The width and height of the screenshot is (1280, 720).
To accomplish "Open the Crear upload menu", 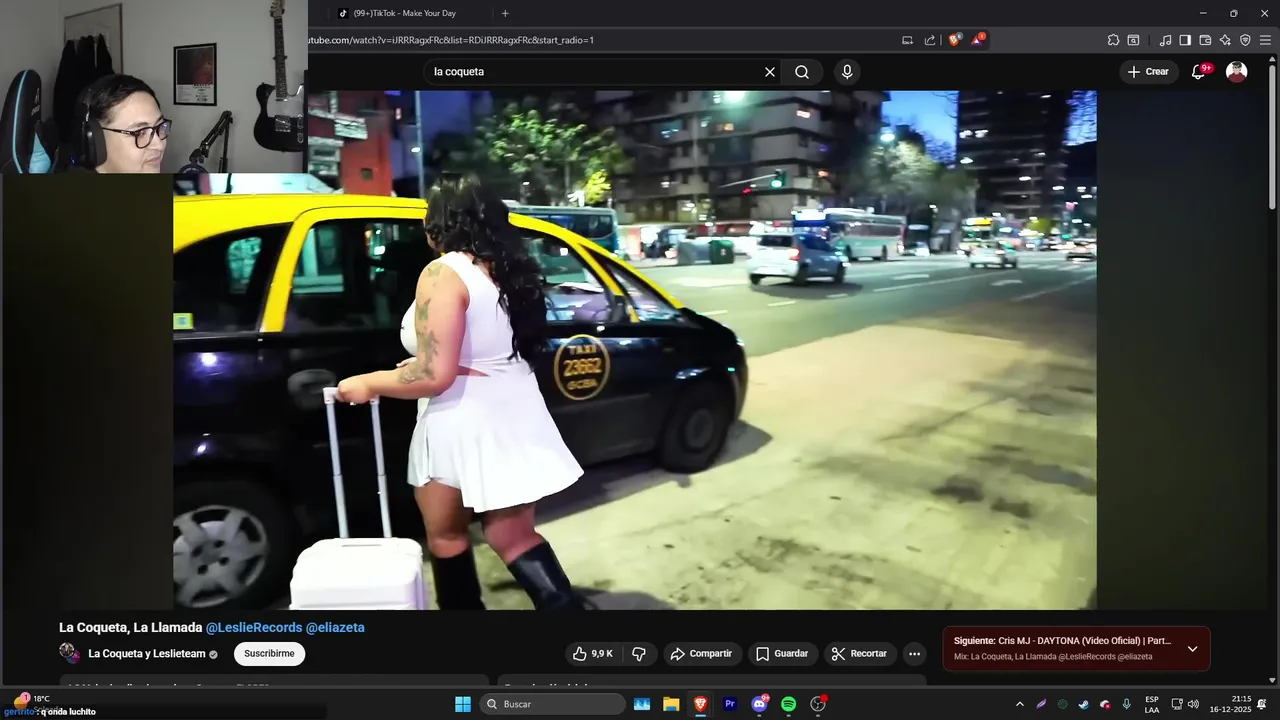I will 1148,72.
